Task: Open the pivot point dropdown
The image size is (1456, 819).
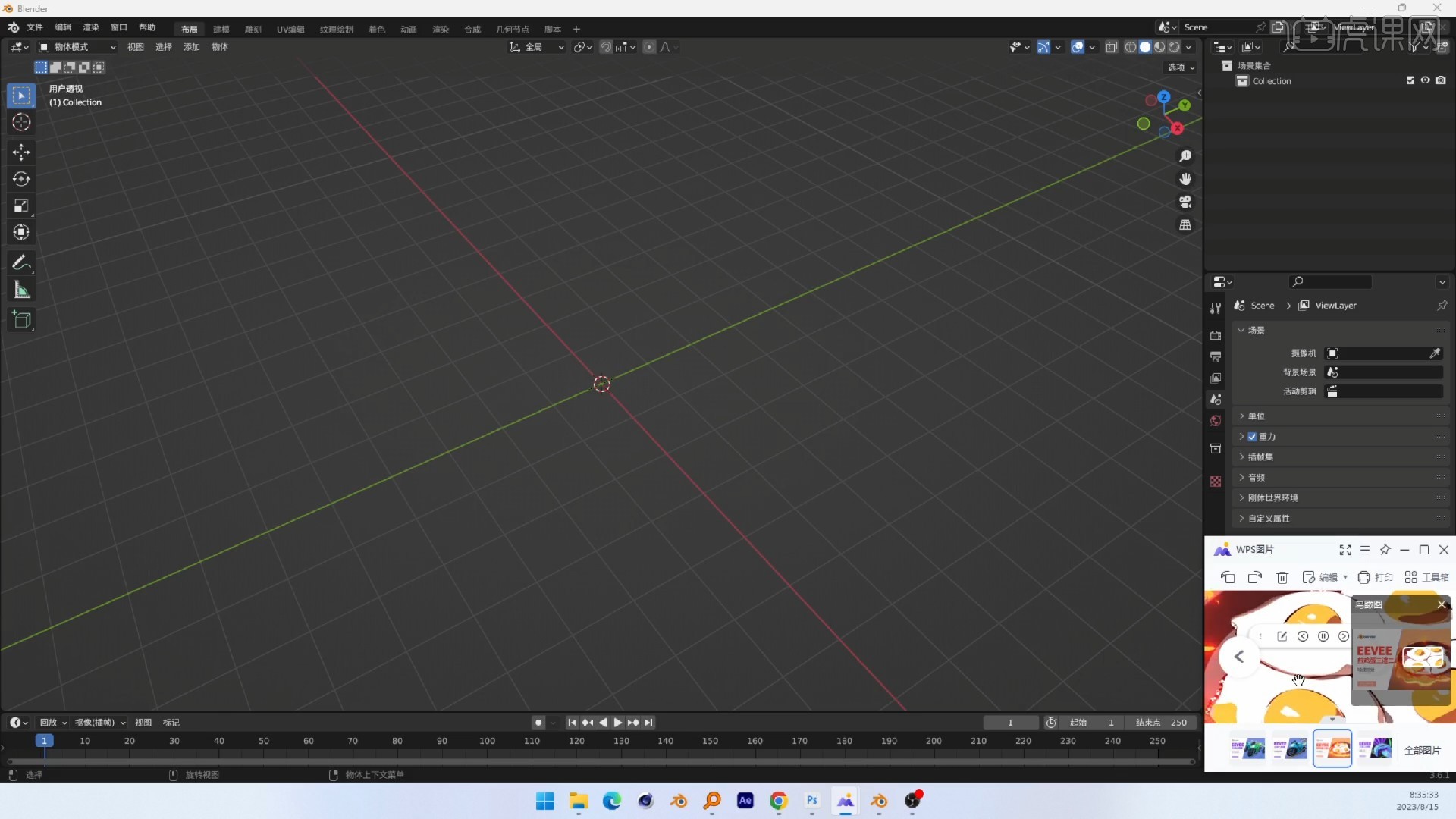Action: pyautogui.click(x=582, y=47)
